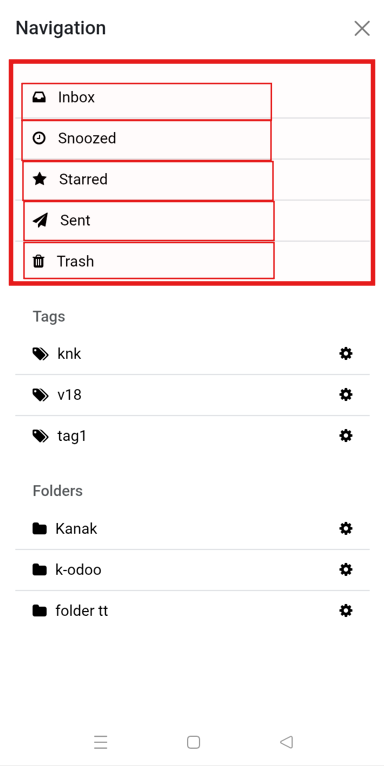Click the Trash bin icon
Image resolution: width=384 pixels, height=766 pixels.
pyautogui.click(x=38, y=262)
